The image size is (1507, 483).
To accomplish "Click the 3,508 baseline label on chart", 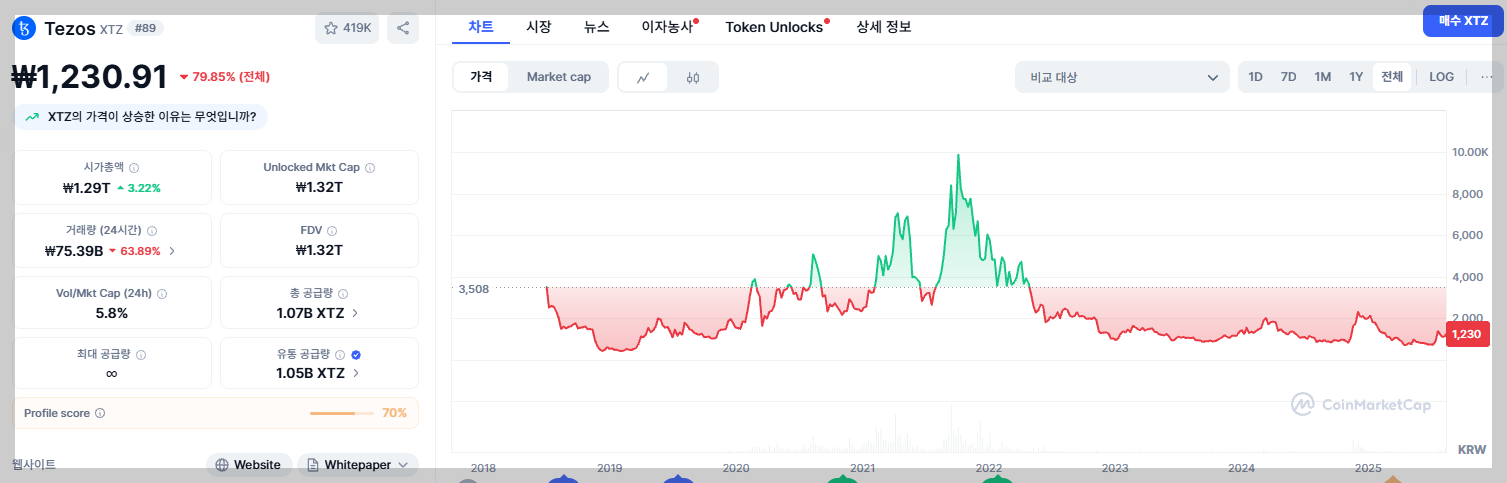I will pos(473,289).
